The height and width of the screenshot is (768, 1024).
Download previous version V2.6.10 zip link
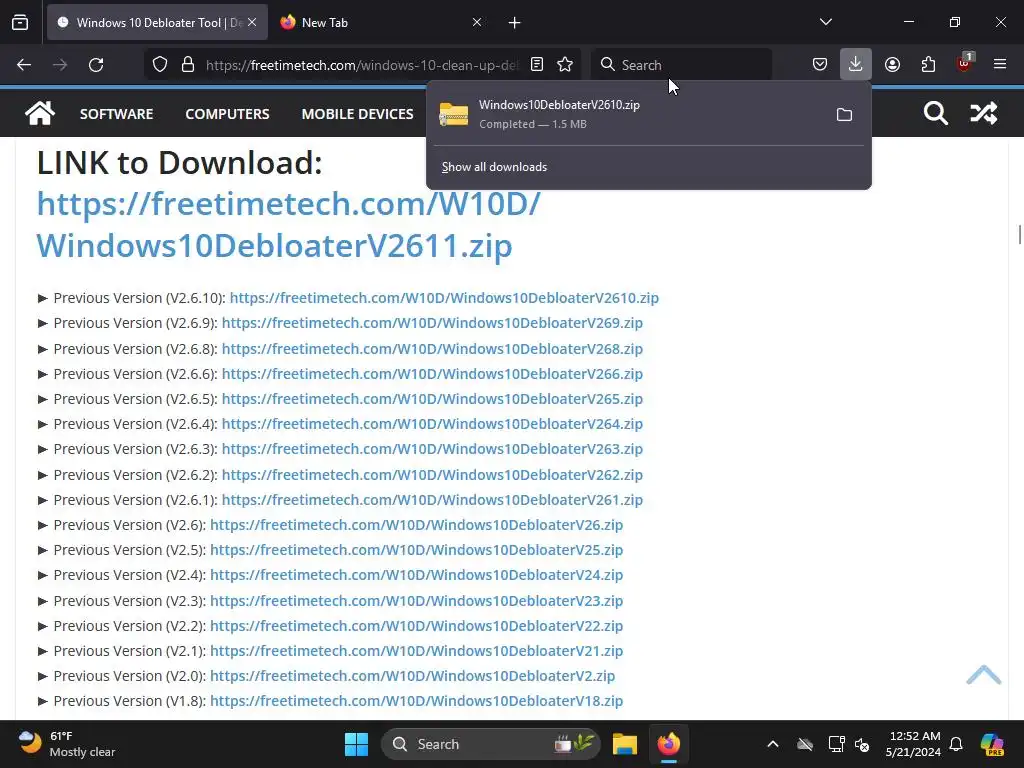coord(444,298)
